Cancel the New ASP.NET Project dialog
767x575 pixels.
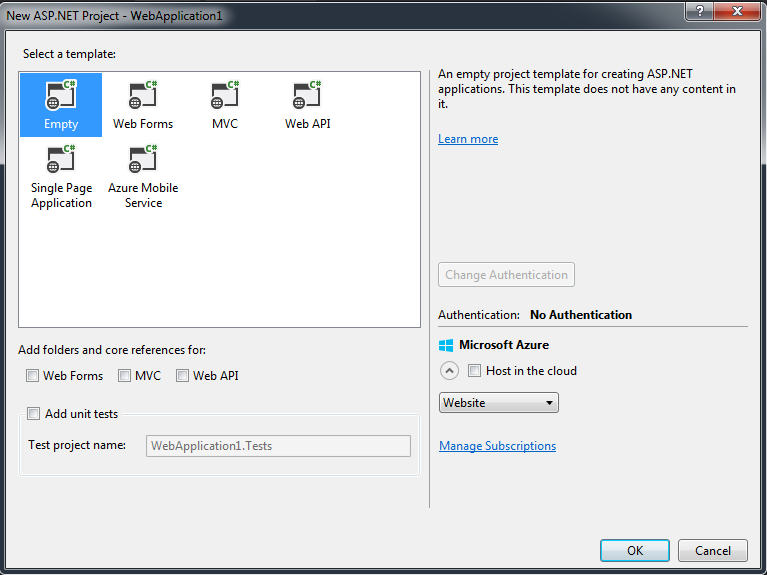(713, 551)
